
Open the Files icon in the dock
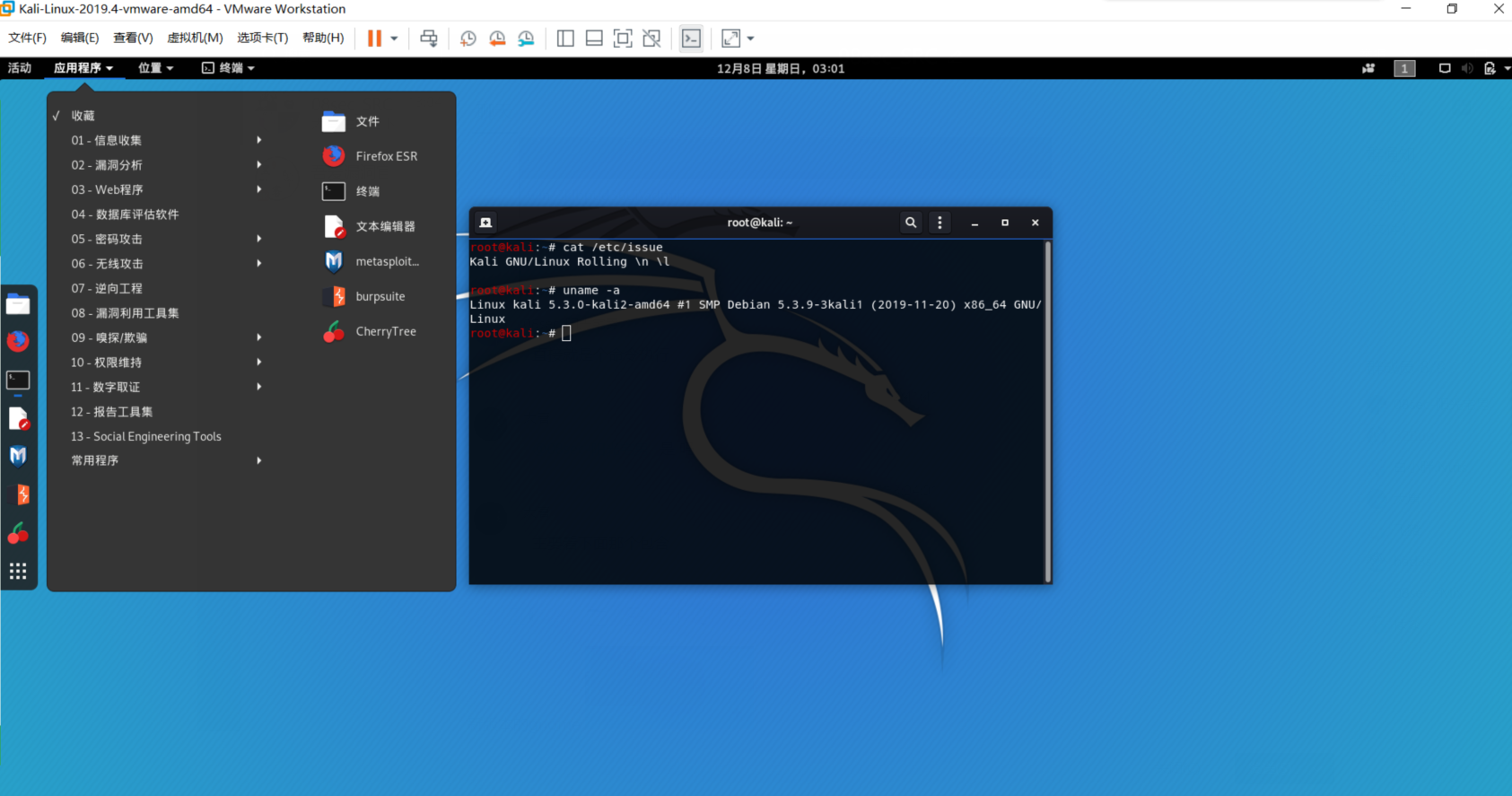point(18,304)
